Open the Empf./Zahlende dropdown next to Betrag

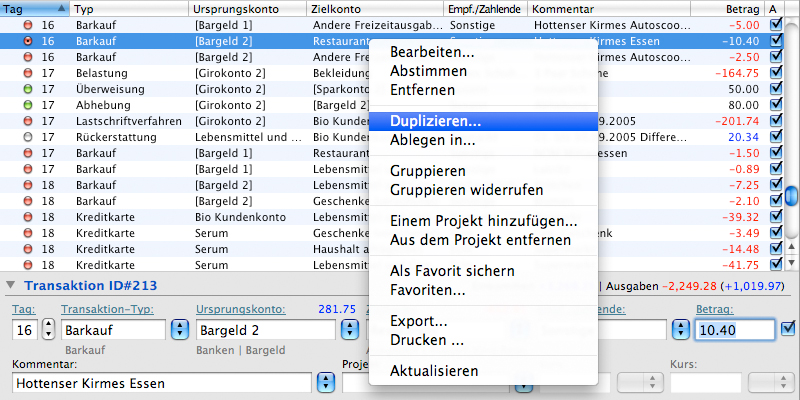(x=681, y=330)
